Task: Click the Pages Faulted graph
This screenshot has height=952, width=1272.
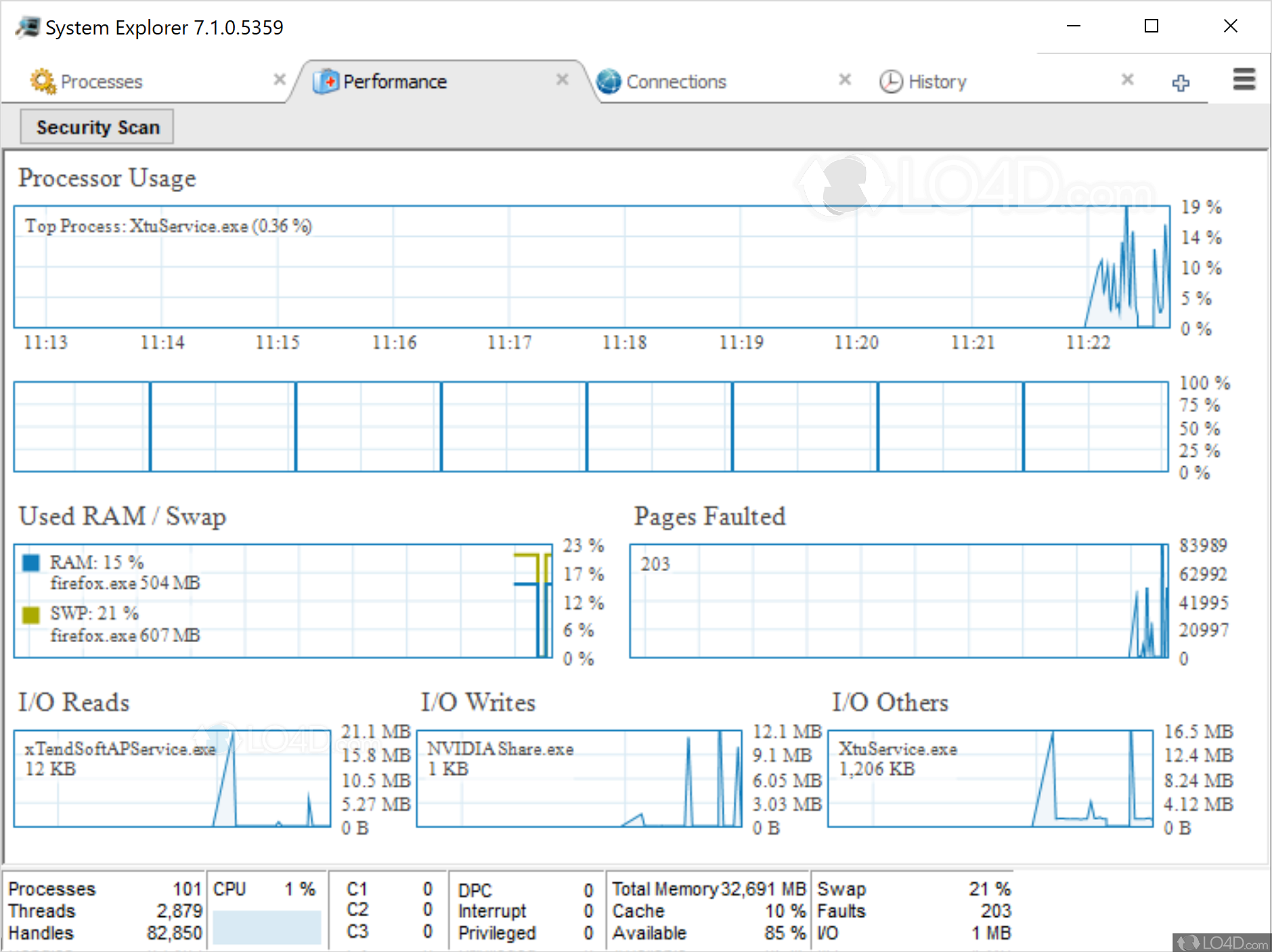Action: (x=899, y=601)
